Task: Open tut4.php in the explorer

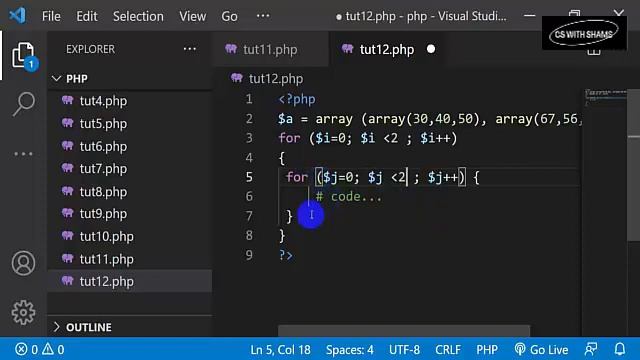Action: (103, 101)
